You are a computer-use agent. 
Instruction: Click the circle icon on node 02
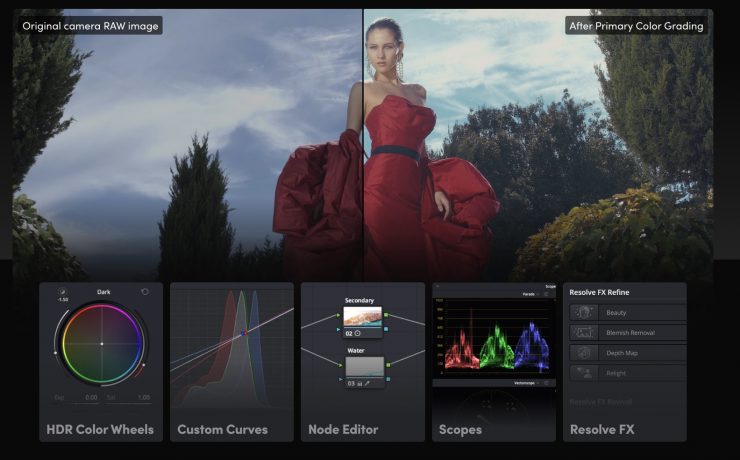[359, 332]
